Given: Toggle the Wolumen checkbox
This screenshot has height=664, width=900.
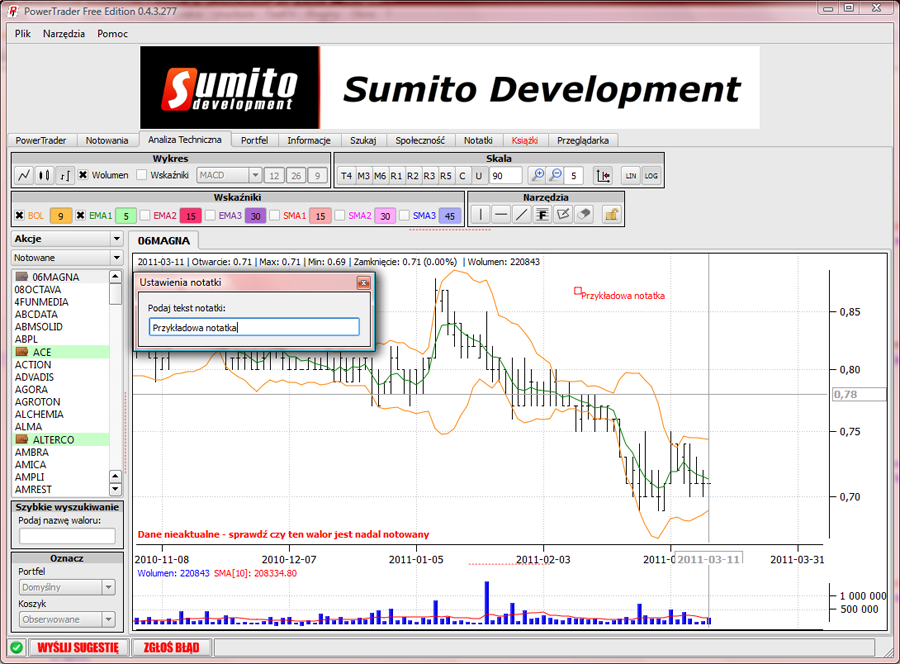Looking at the screenshot, I should [83, 175].
